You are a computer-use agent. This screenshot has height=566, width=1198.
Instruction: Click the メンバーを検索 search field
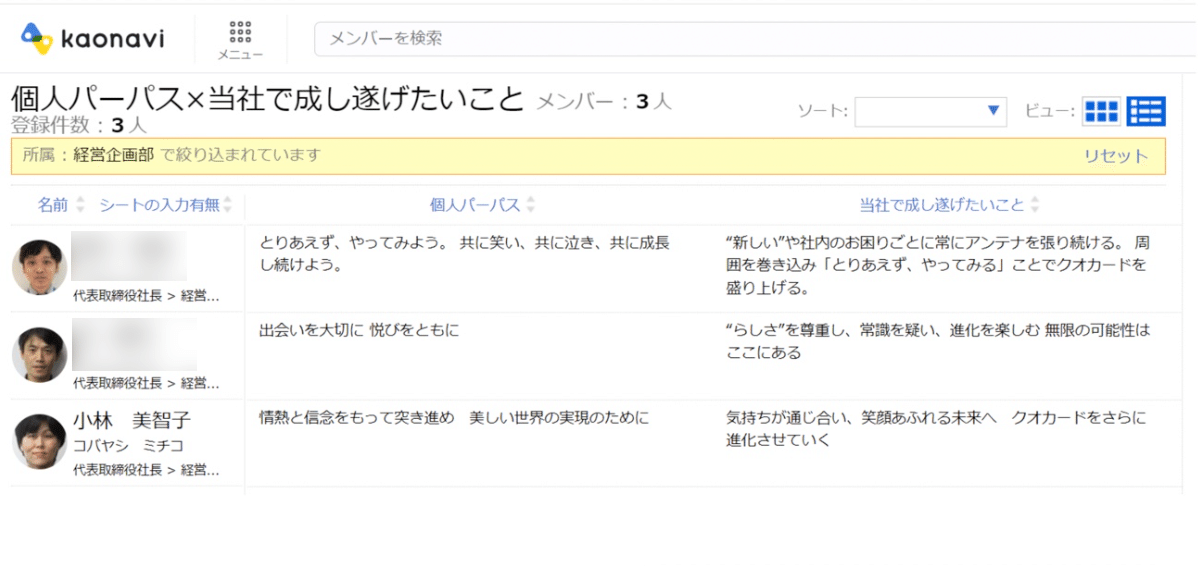coord(756,39)
